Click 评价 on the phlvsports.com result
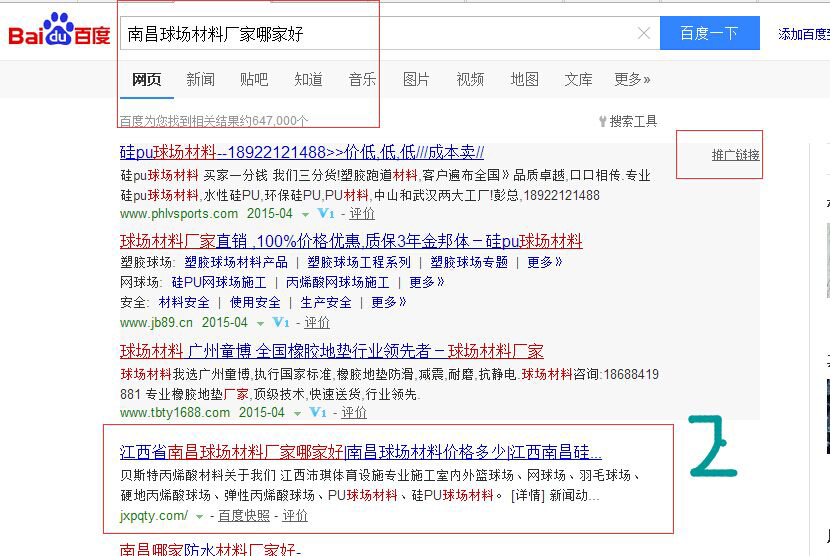This screenshot has width=830, height=556. click(x=362, y=213)
